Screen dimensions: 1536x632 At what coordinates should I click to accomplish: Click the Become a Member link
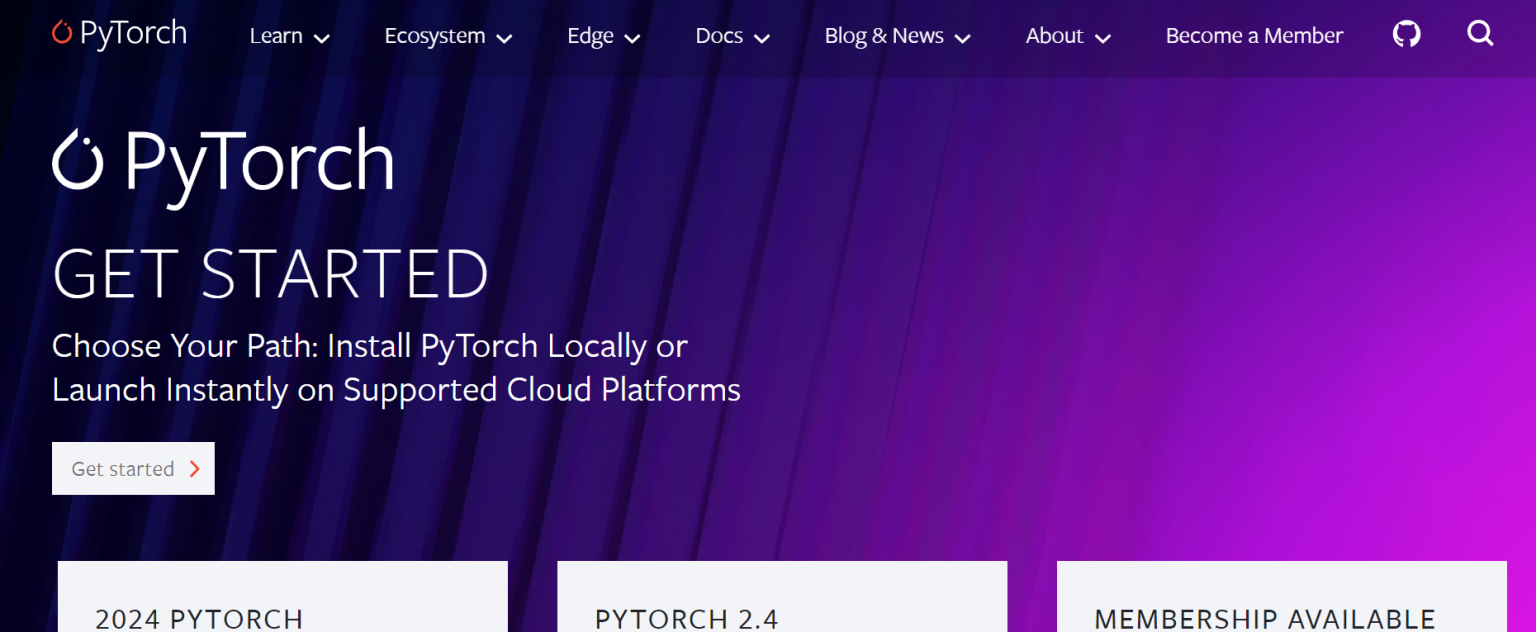pyautogui.click(x=1254, y=36)
